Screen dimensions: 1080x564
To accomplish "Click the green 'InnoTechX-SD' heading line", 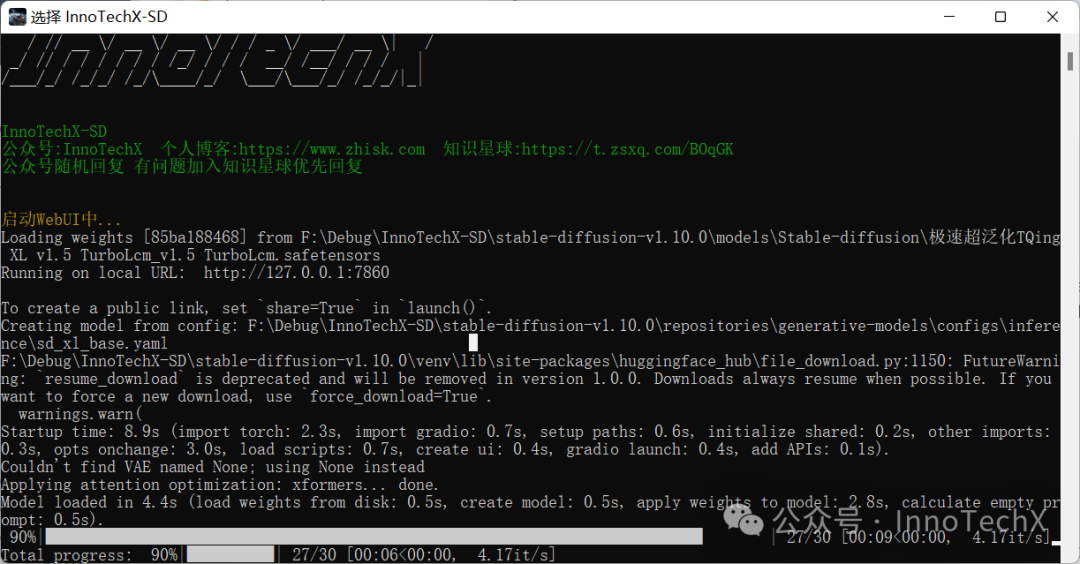I will [x=54, y=132].
